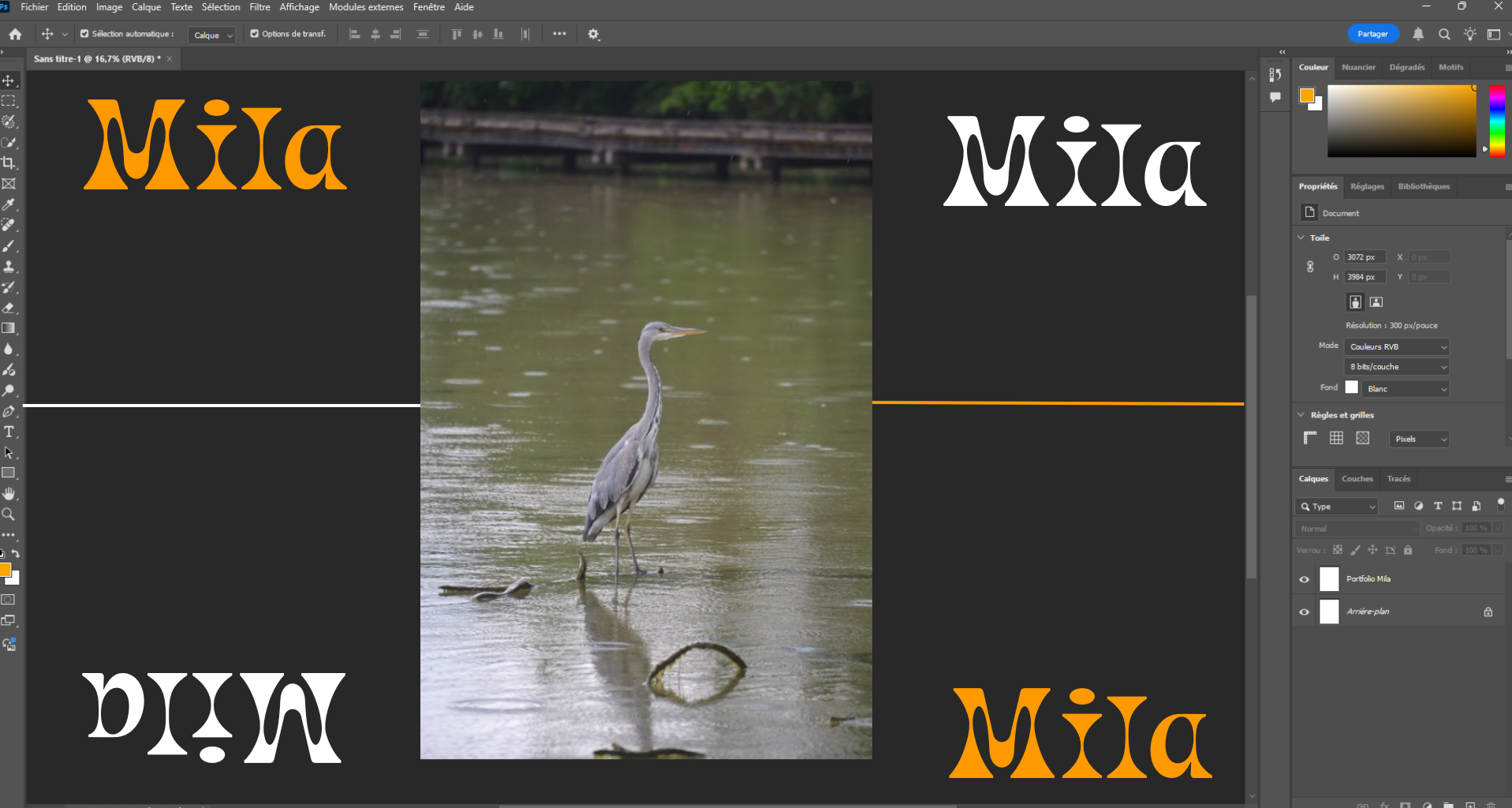Open the notifications bell
This screenshot has height=808, width=1512.
click(1418, 34)
